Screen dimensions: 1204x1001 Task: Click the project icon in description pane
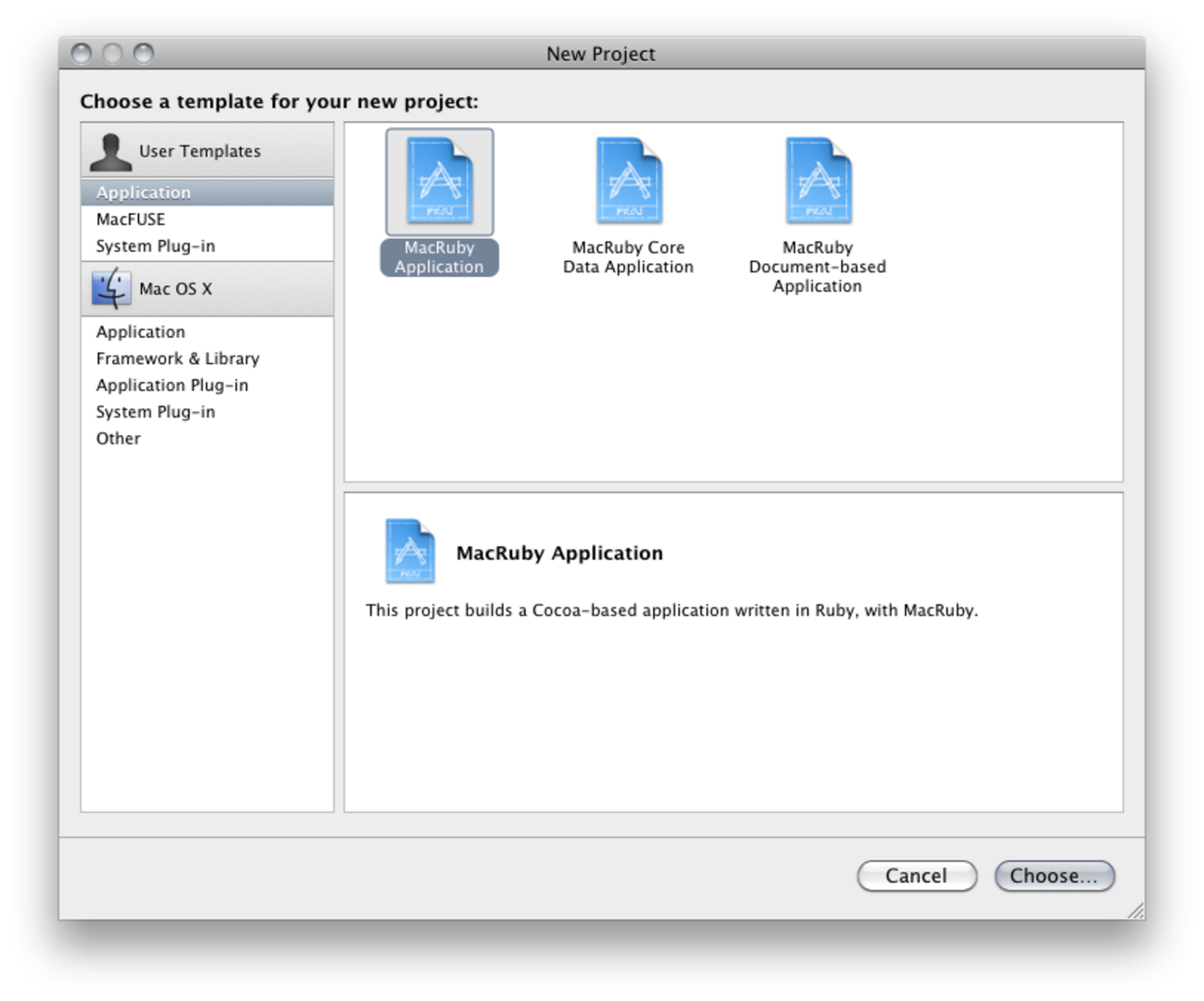pyautogui.click(x=409, y=551)
